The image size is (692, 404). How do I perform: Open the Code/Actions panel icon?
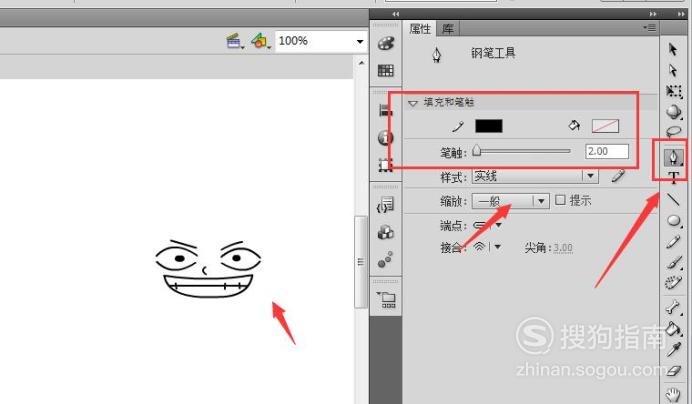point(385,205)
